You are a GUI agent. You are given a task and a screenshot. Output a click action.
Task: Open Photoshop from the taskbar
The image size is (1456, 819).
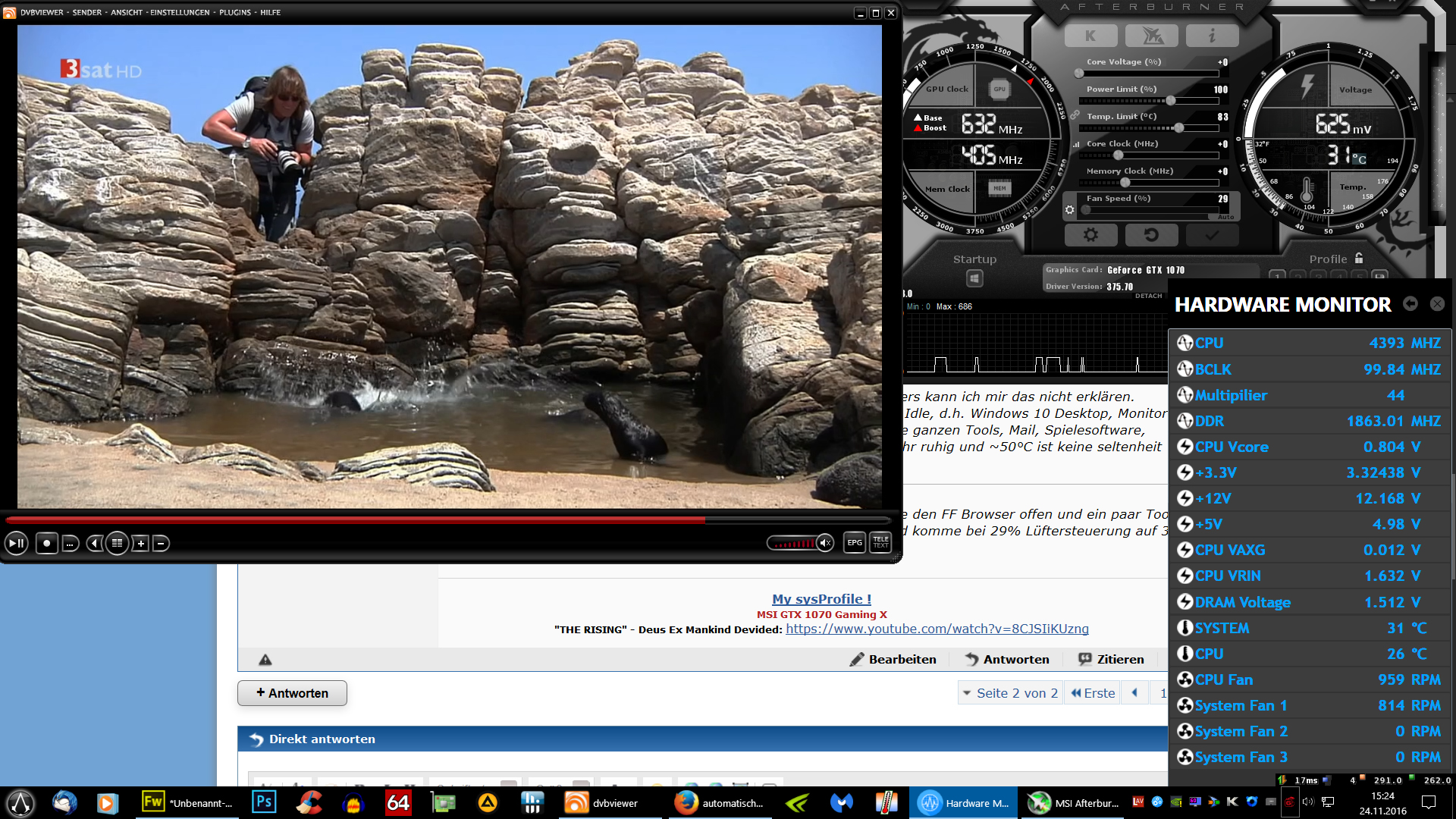(x=264, y=802)
